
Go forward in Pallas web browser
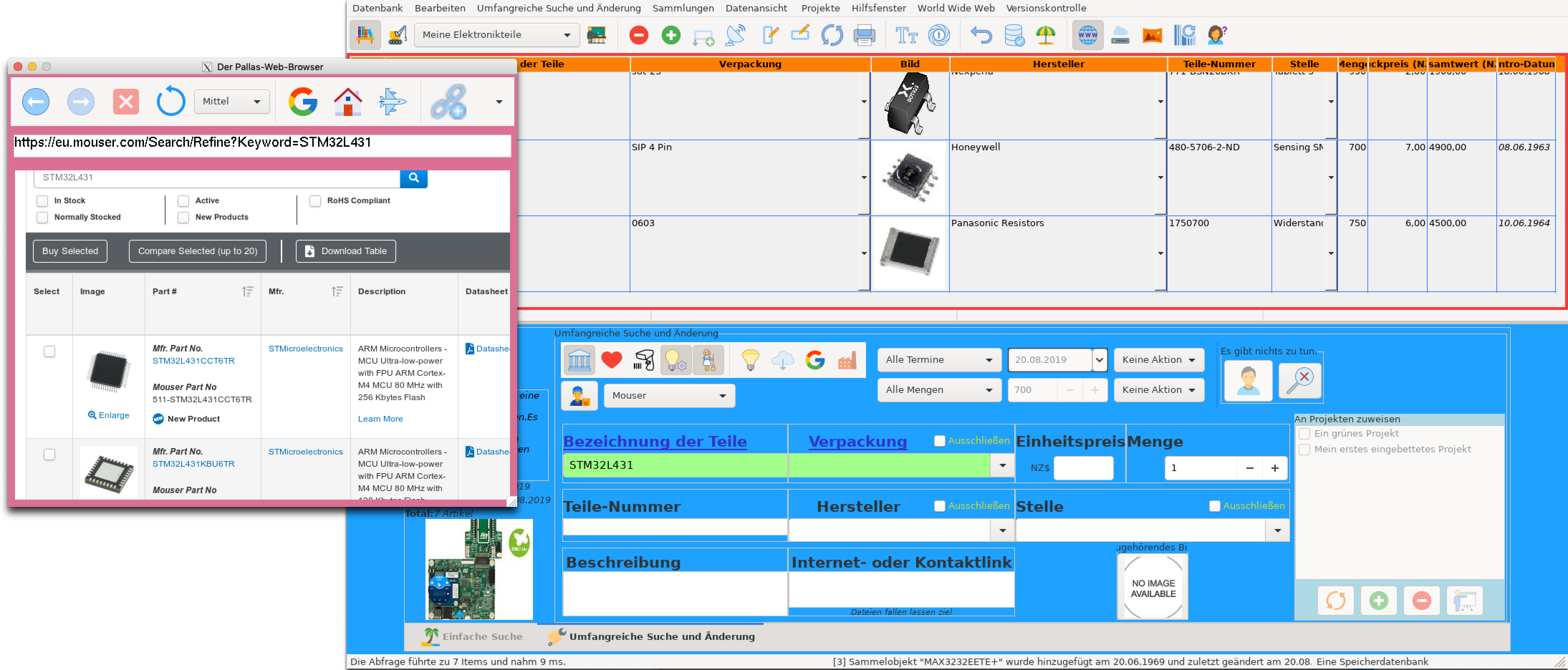pyautogui.click(x=81, y=101)
